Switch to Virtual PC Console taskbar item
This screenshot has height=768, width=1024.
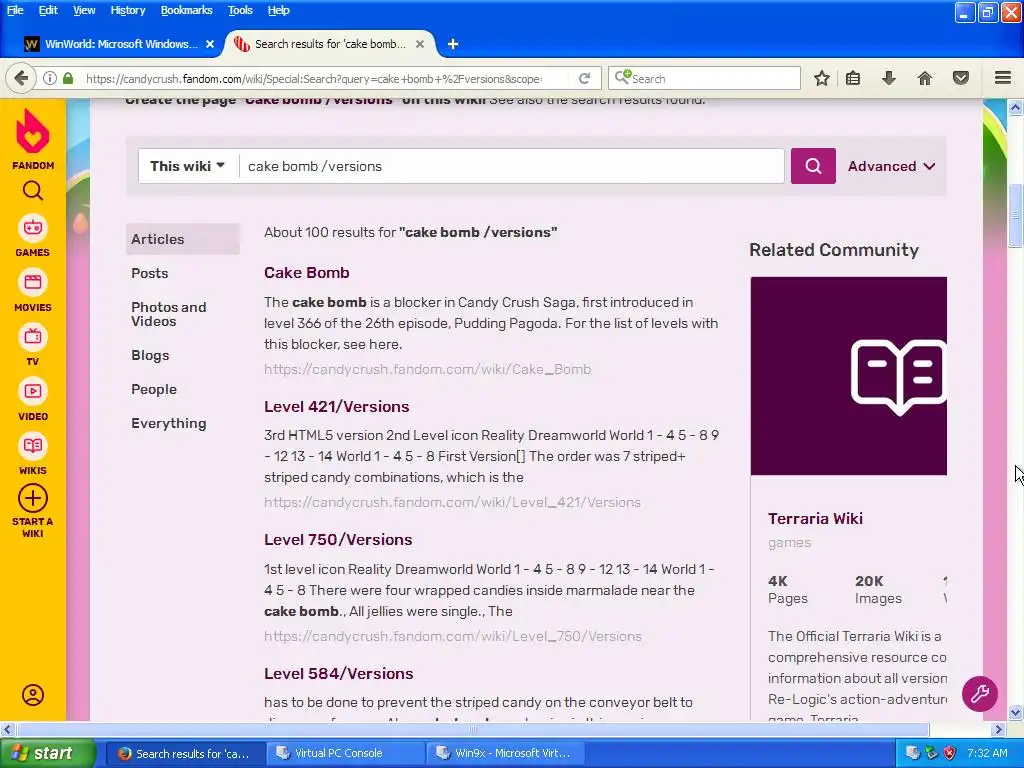click(x=345, y=753)
